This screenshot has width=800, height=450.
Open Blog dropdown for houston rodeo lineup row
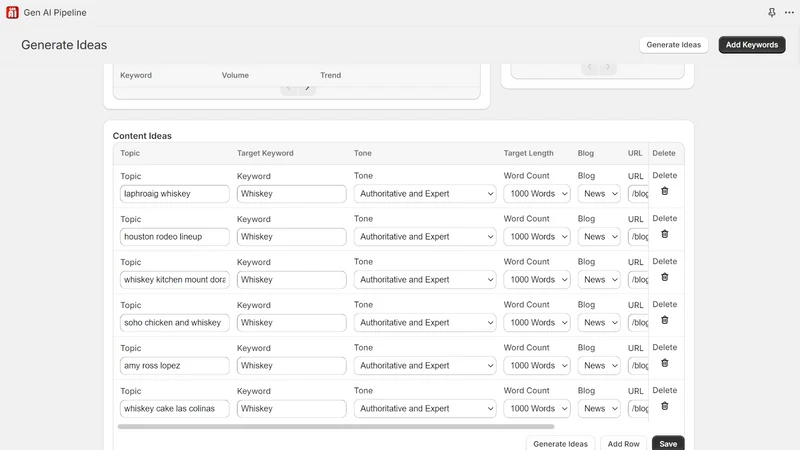pyautogui.click(x=599, y=237)
